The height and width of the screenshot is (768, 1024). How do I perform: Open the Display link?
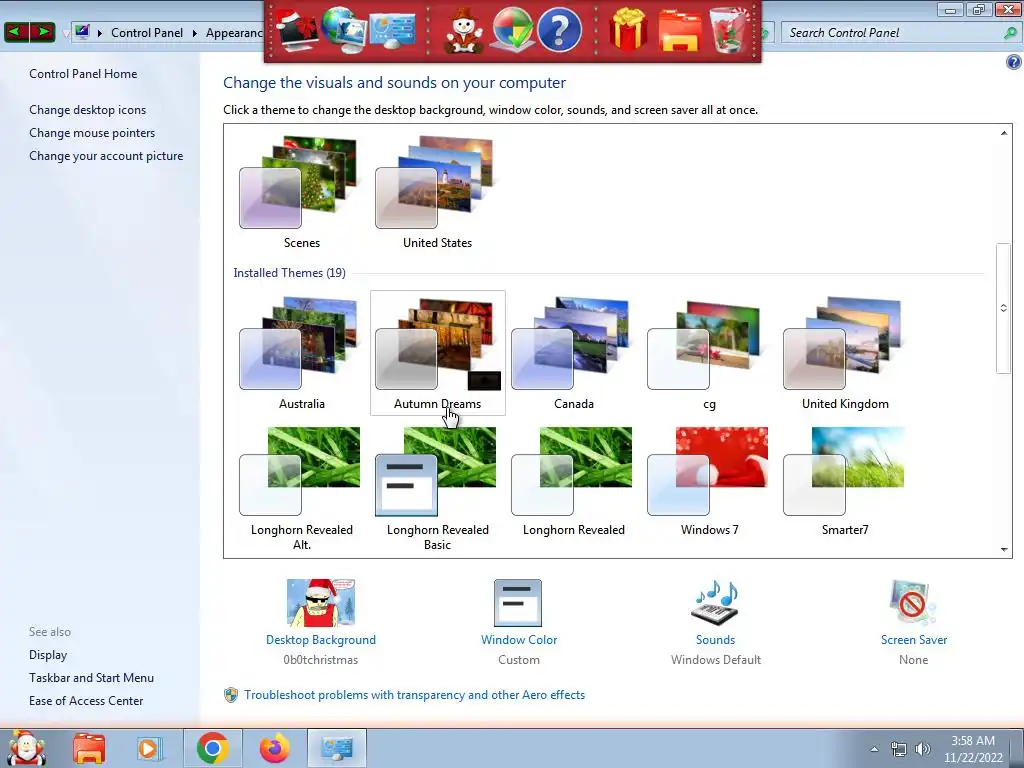coord(48,654)
